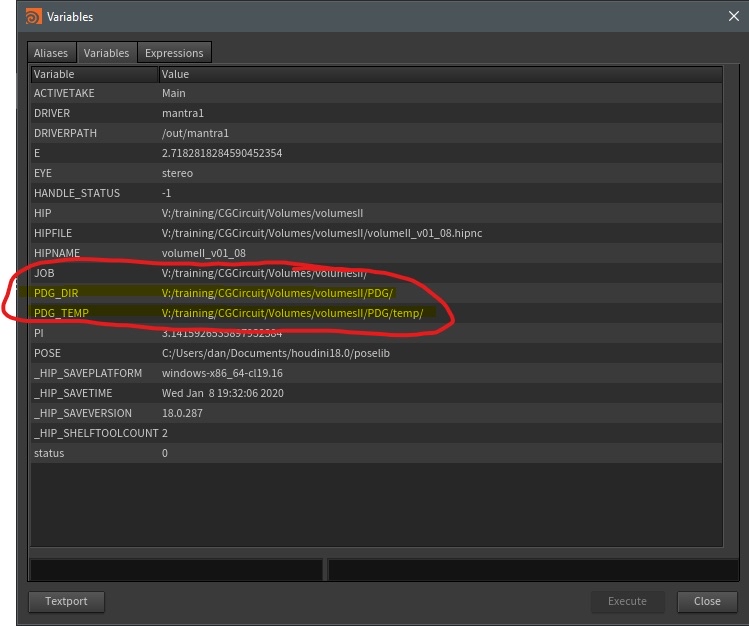Click the _HIP_SAVEVERSION variable name
The height and width of the screenshot is (626, 749).
coord(83,414)
